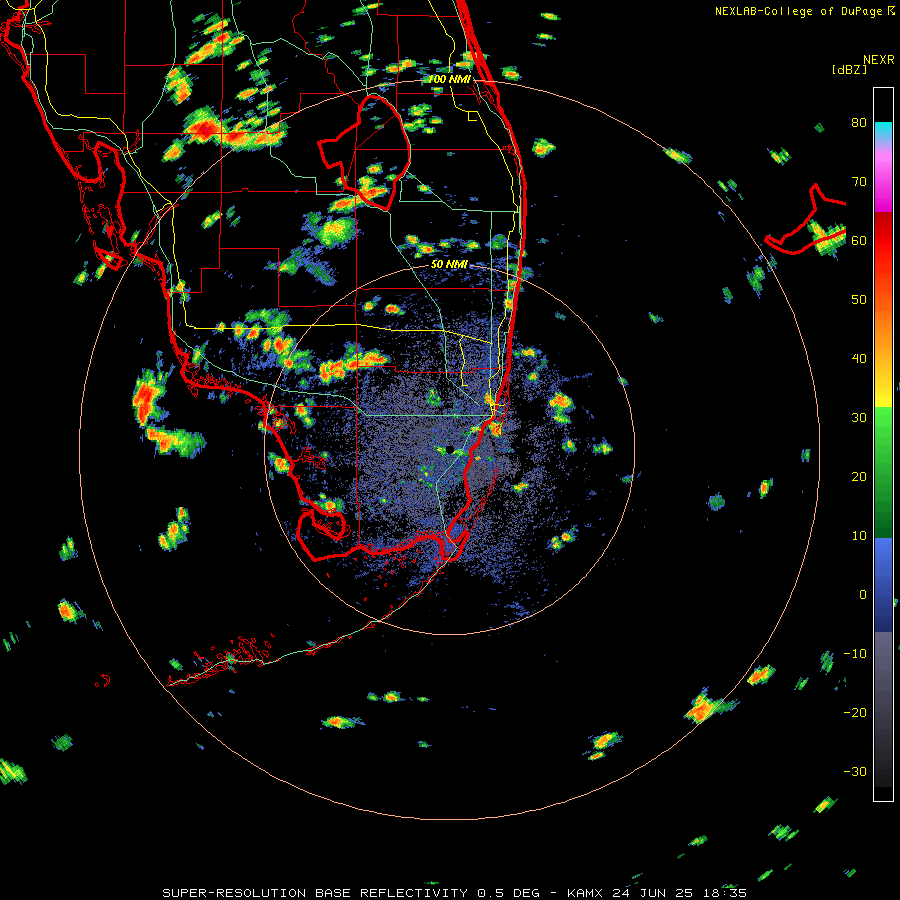Click the 24 JUN 25 date in caption
Image resolution: width=900 pixels, height=900 pixels.
[x=654, y=893]
